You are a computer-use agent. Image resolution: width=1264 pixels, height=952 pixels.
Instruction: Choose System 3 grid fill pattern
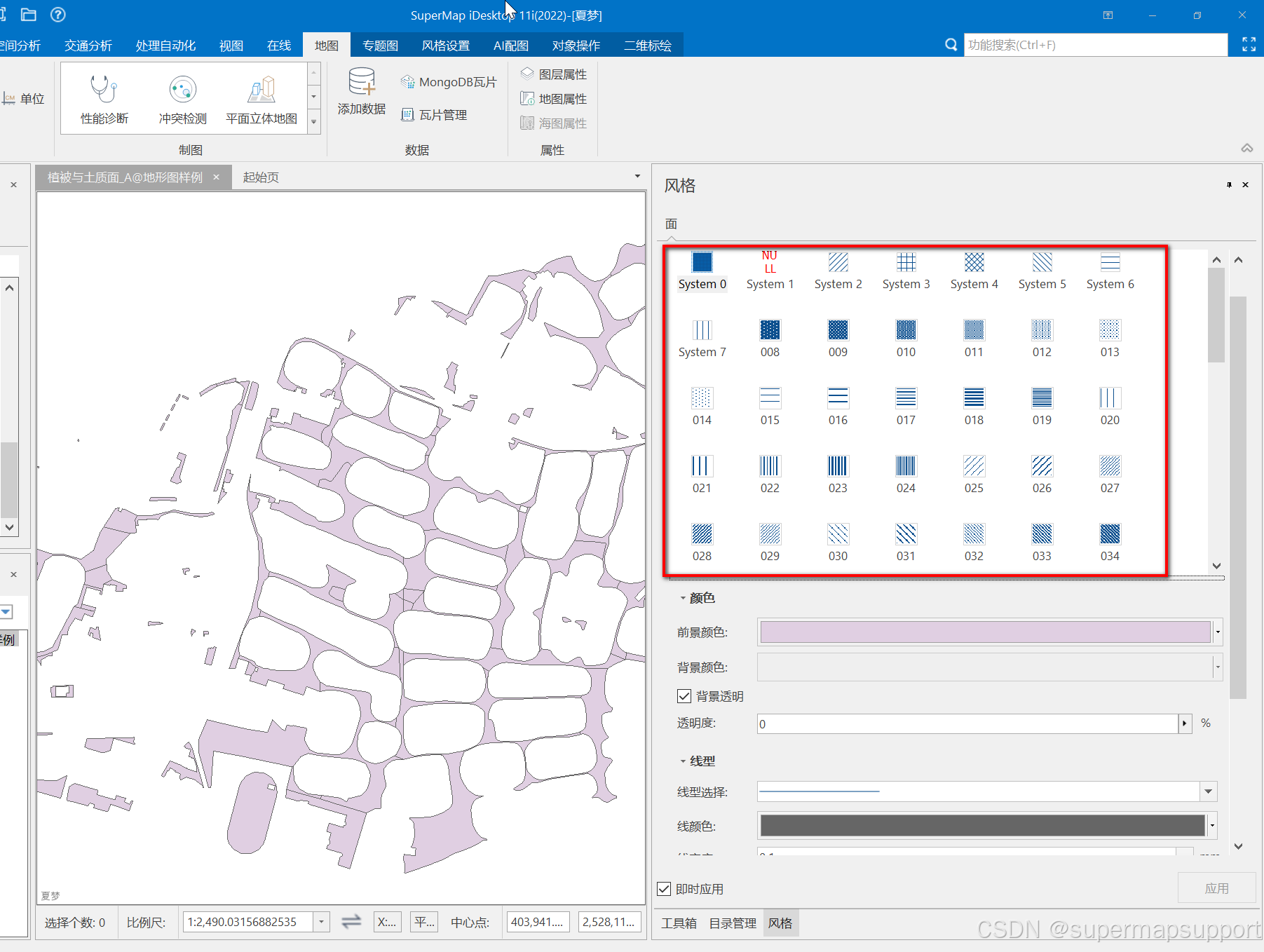[x=906, y=271]
